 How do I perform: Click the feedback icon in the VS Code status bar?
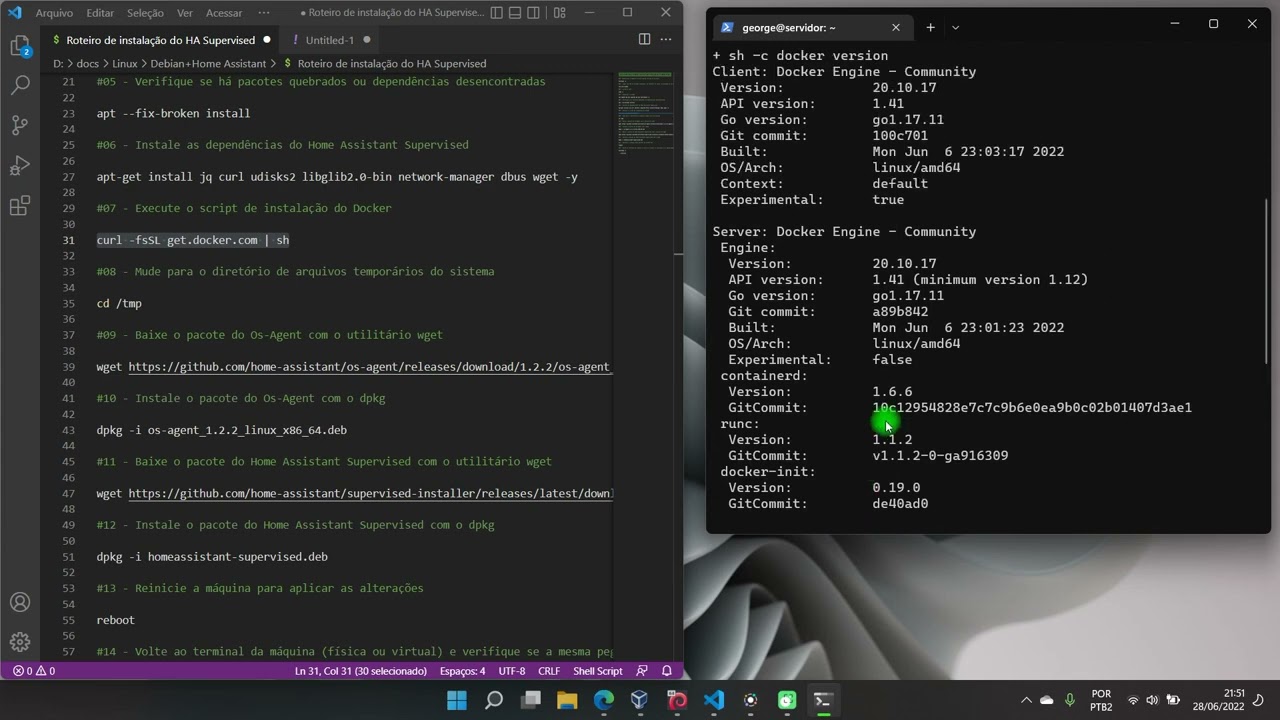[642, 671]
